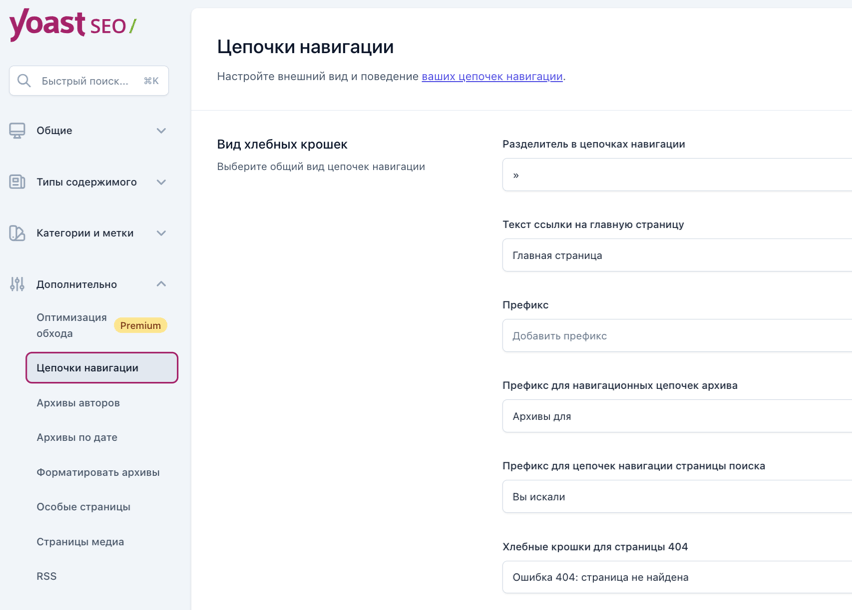Collapse the Дополнительно section chevron
Viewport: 853px width, 610px height.
coord(161,284)
